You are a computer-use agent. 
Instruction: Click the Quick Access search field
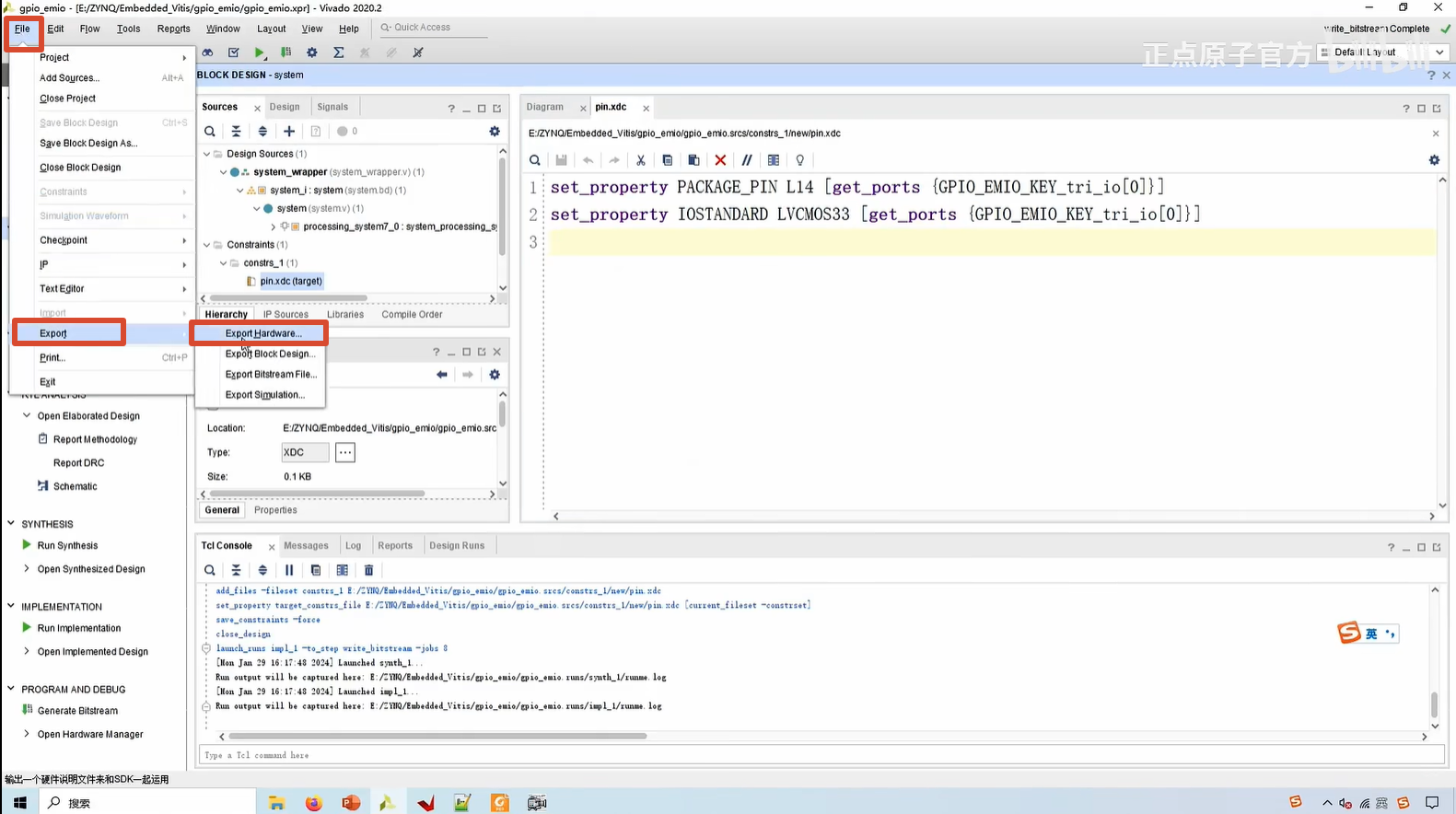(x=433, y=28)
